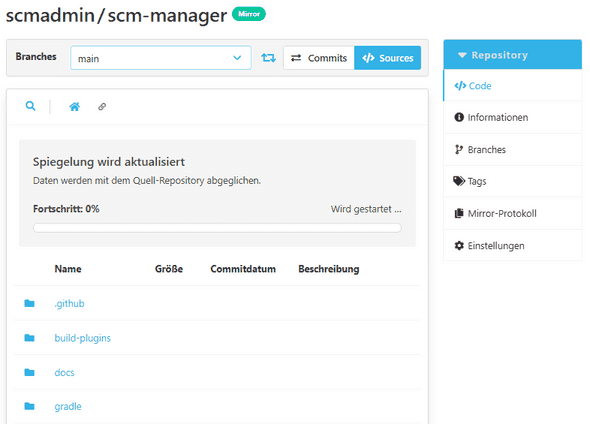Click the Commitdatum column header
Viewport: 590px width, 424px height.
tap(243, 269)
